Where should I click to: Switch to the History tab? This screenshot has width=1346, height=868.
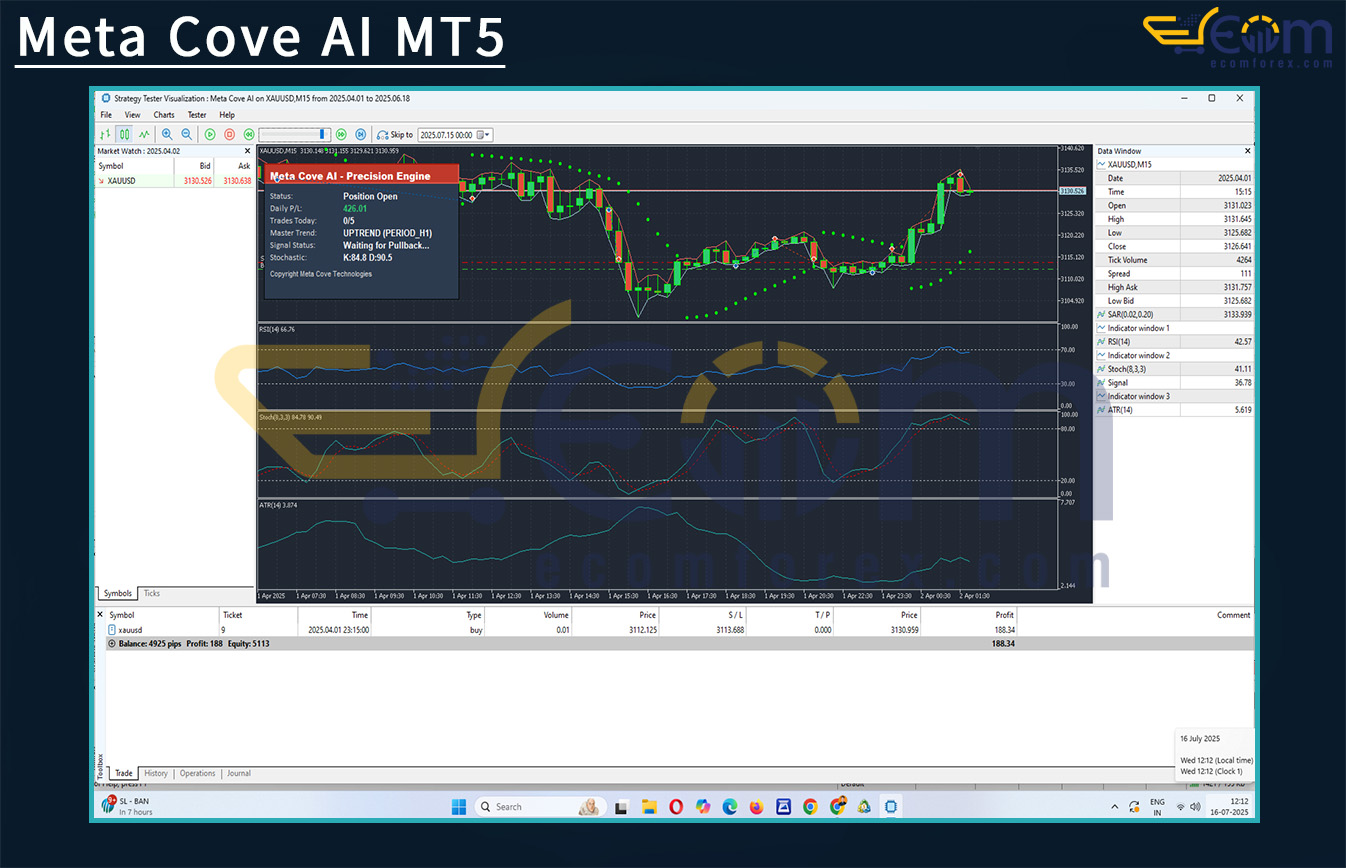click(x=156, y=773)
